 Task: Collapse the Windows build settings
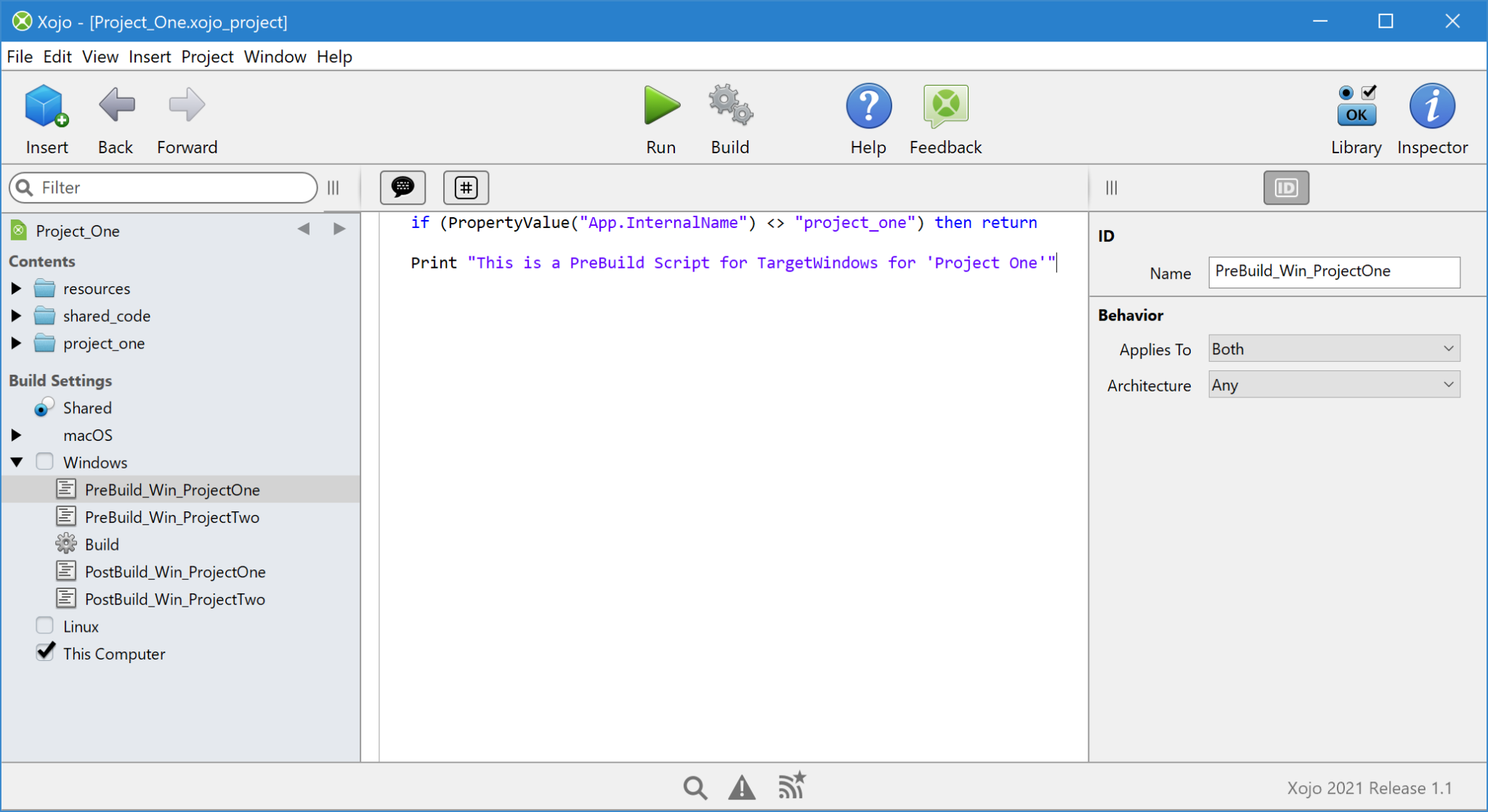(x=16, y=462)
